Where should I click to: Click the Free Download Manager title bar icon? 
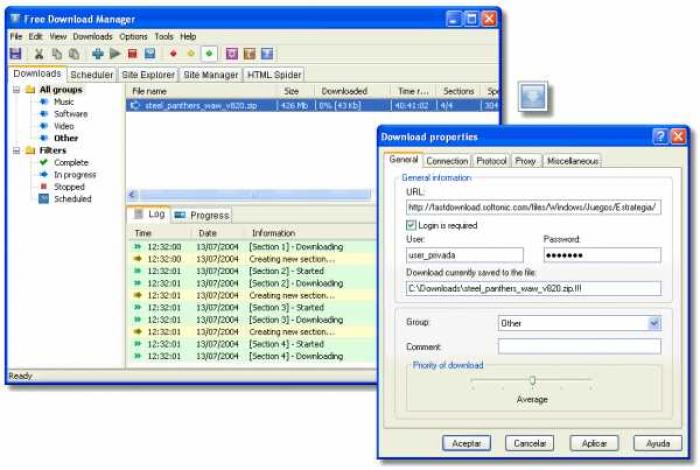[16, 19]
